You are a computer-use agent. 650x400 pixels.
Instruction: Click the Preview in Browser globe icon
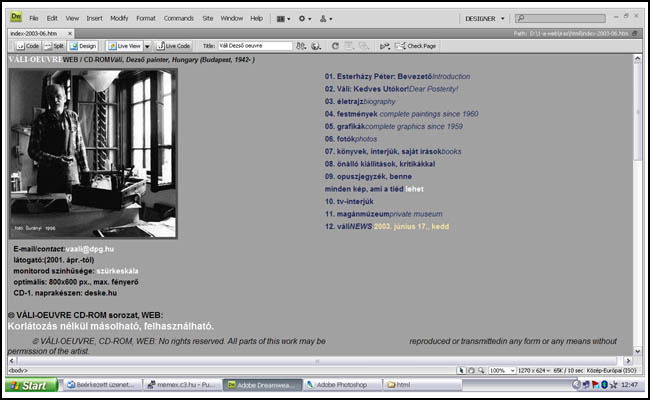(316, 46)
